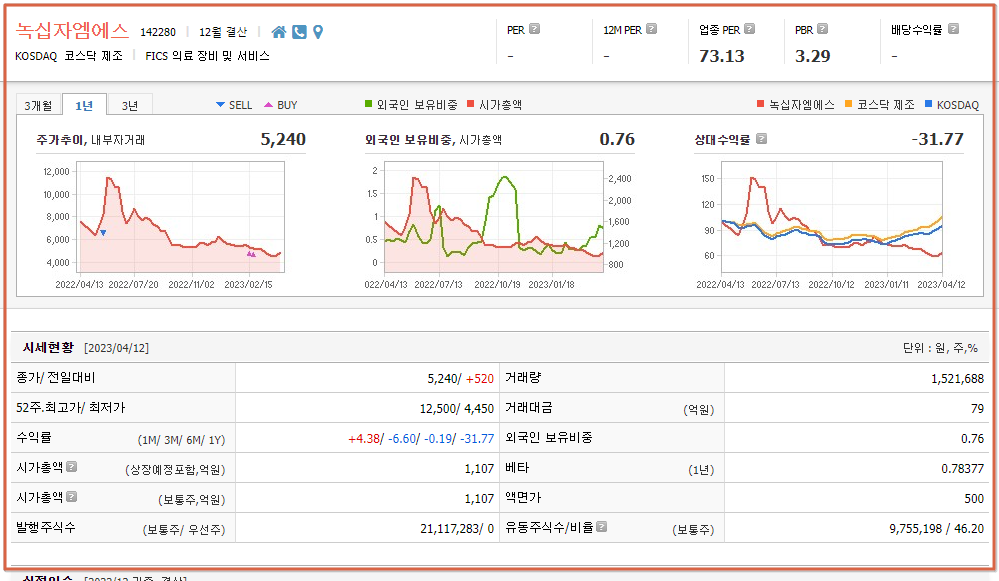Image resolution: width=999 pixels, height=581 pixels.
Task: Click red 녹십자엠에스 legend swatch
Action: pyautogui.click(x=760, y=104)
